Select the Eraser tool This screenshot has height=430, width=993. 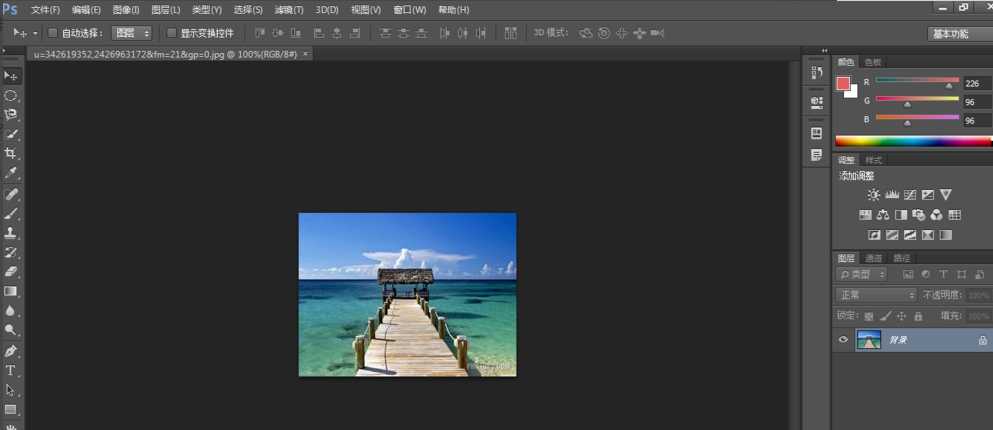tap(11, 272)
